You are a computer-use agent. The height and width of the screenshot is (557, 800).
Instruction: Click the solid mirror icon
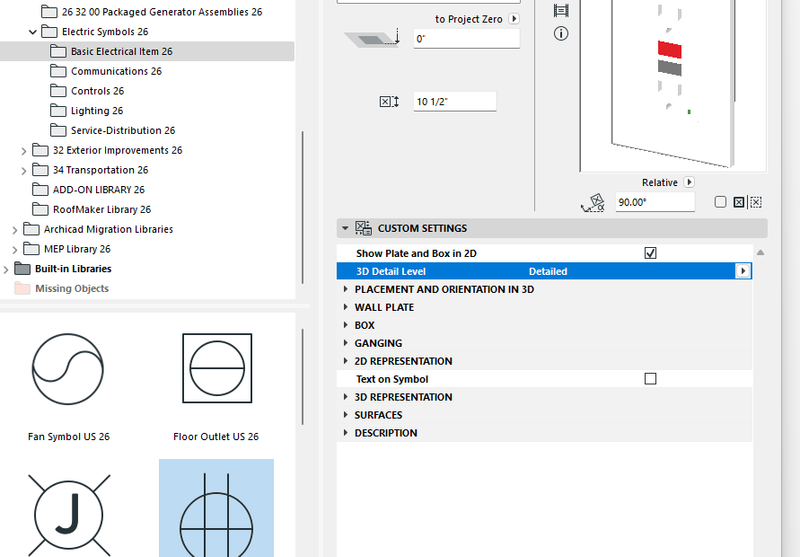[x=739, y=202]
